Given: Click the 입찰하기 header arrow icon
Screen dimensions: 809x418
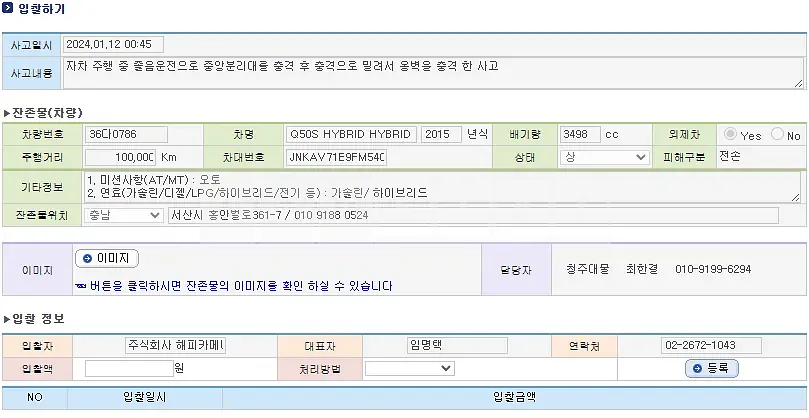Looking at the screenshot, I should [x=7, y=8].
